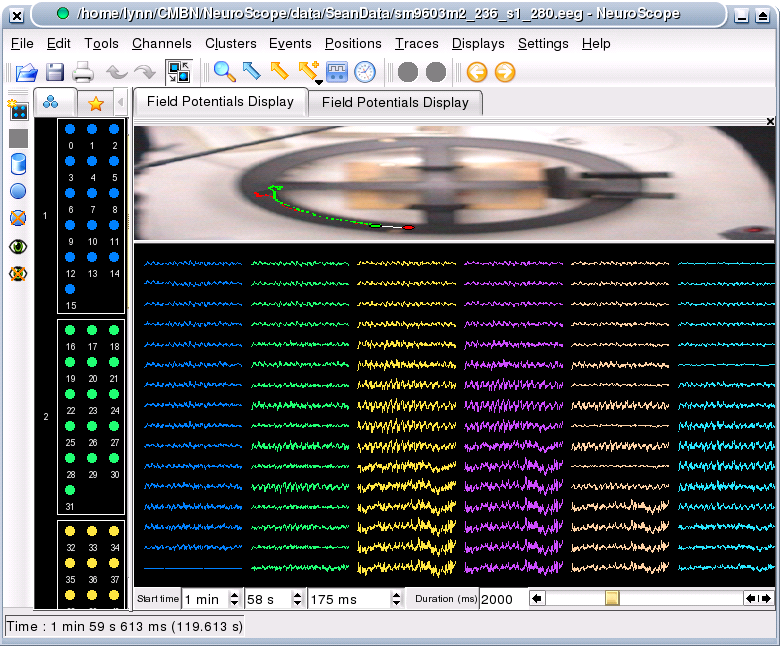The width and height of the screenshot is (780, 646).
Task: Close the position view with the x button
Action: 770,121
